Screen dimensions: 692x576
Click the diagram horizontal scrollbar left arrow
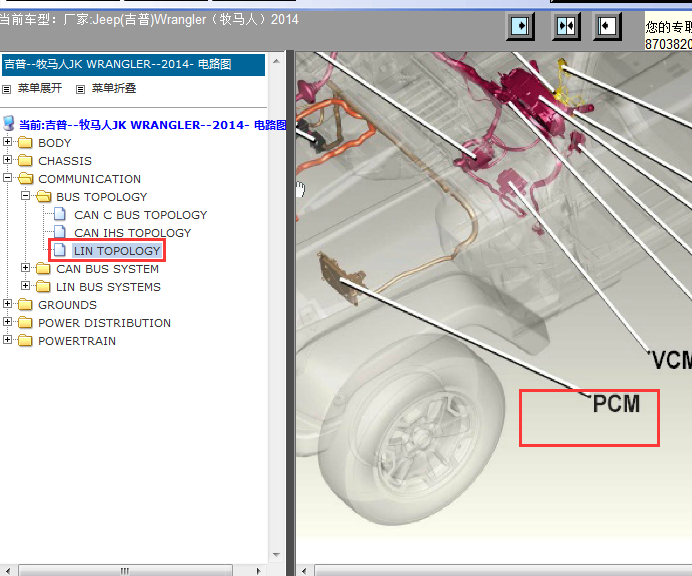point(304,570)
